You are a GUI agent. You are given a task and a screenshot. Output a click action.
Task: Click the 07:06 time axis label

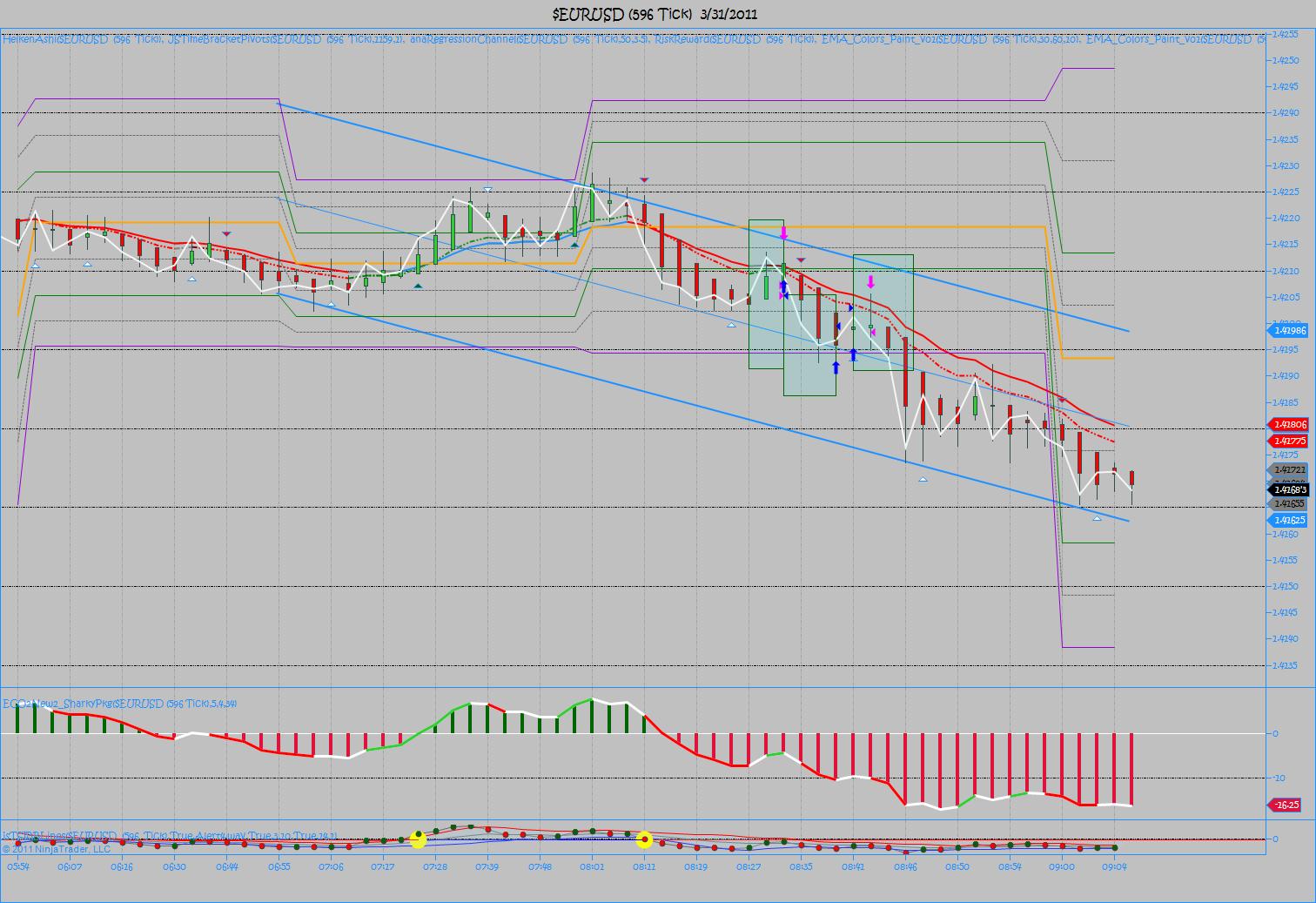point(331,867)
